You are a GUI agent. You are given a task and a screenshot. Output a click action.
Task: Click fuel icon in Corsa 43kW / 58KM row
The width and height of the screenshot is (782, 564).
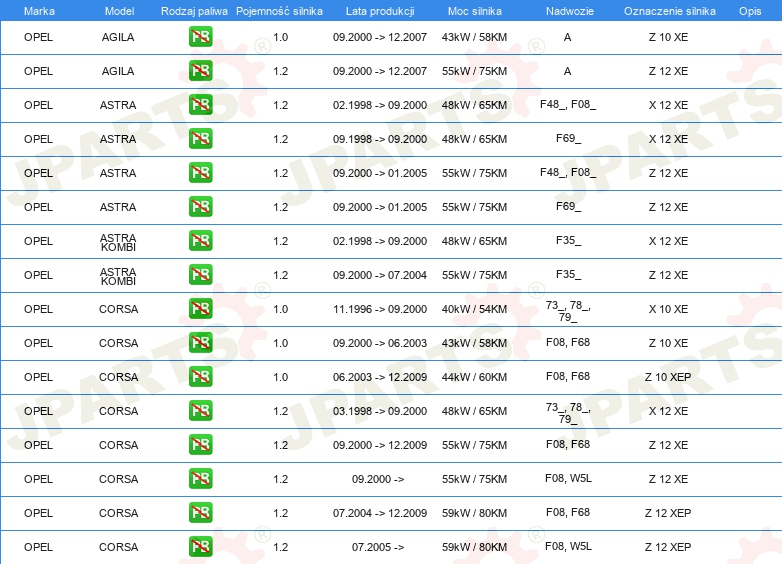click(x=200, y=342)
